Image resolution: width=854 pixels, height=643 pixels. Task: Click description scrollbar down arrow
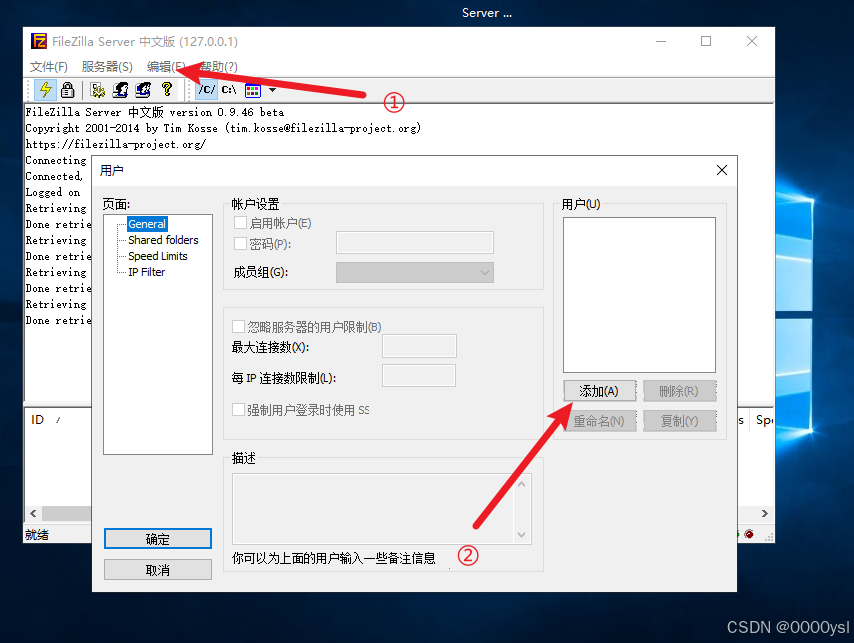(522, 535)
